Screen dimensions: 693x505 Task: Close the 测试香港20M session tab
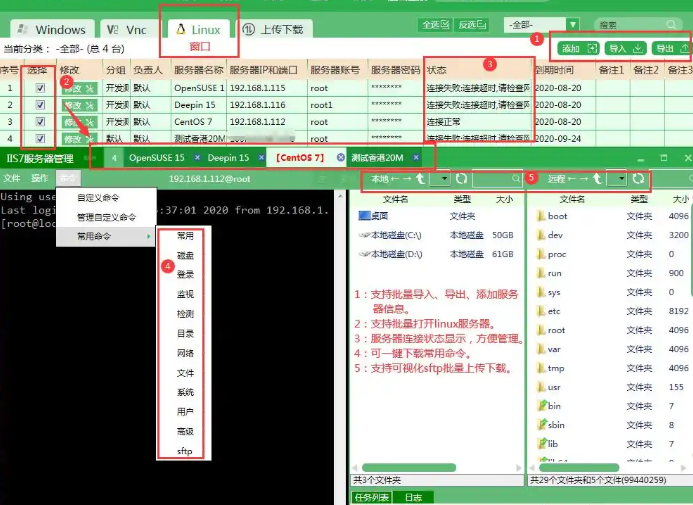pos(416,157)
